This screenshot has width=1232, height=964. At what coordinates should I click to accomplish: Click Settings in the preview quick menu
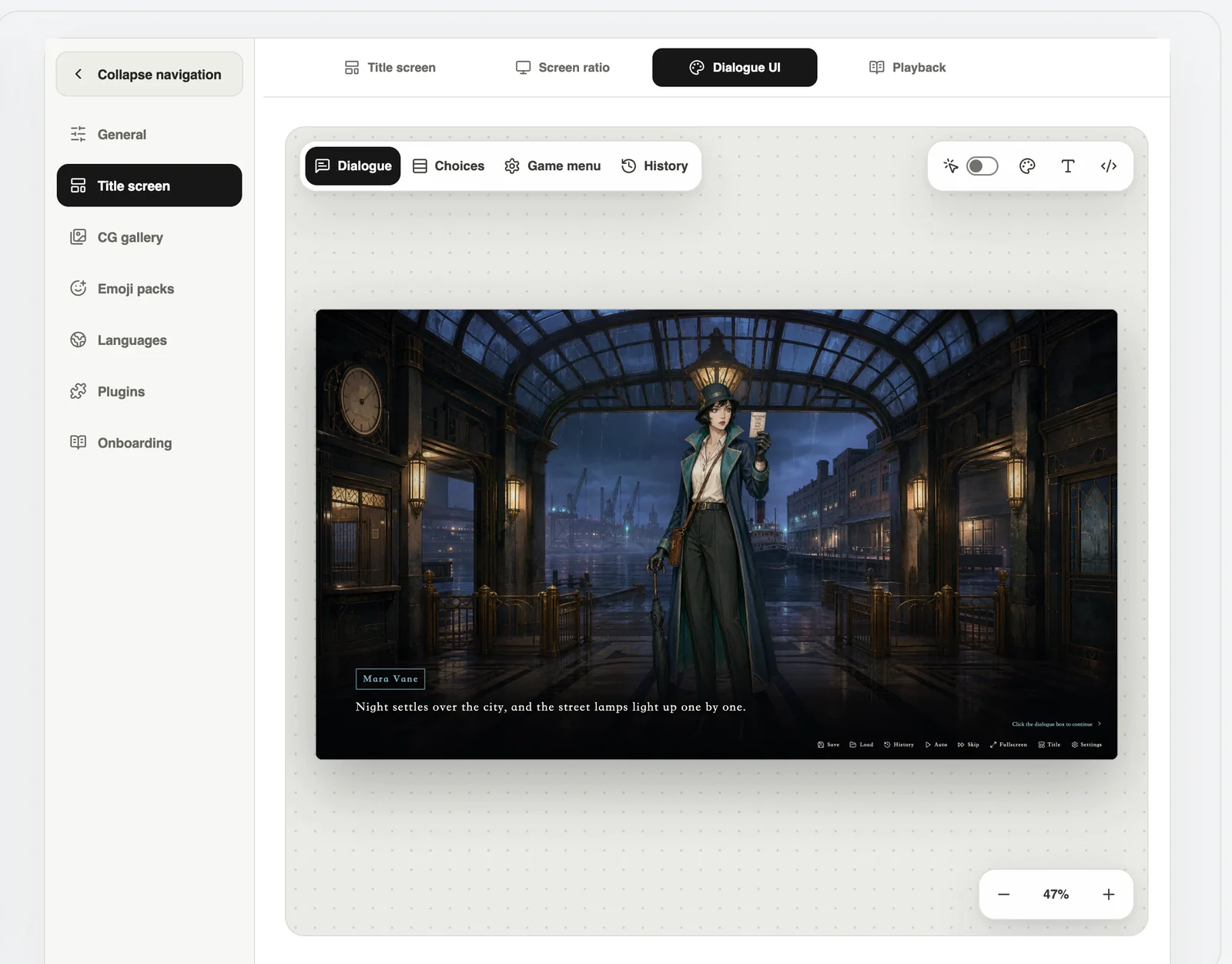click(x=1086, y=745)
